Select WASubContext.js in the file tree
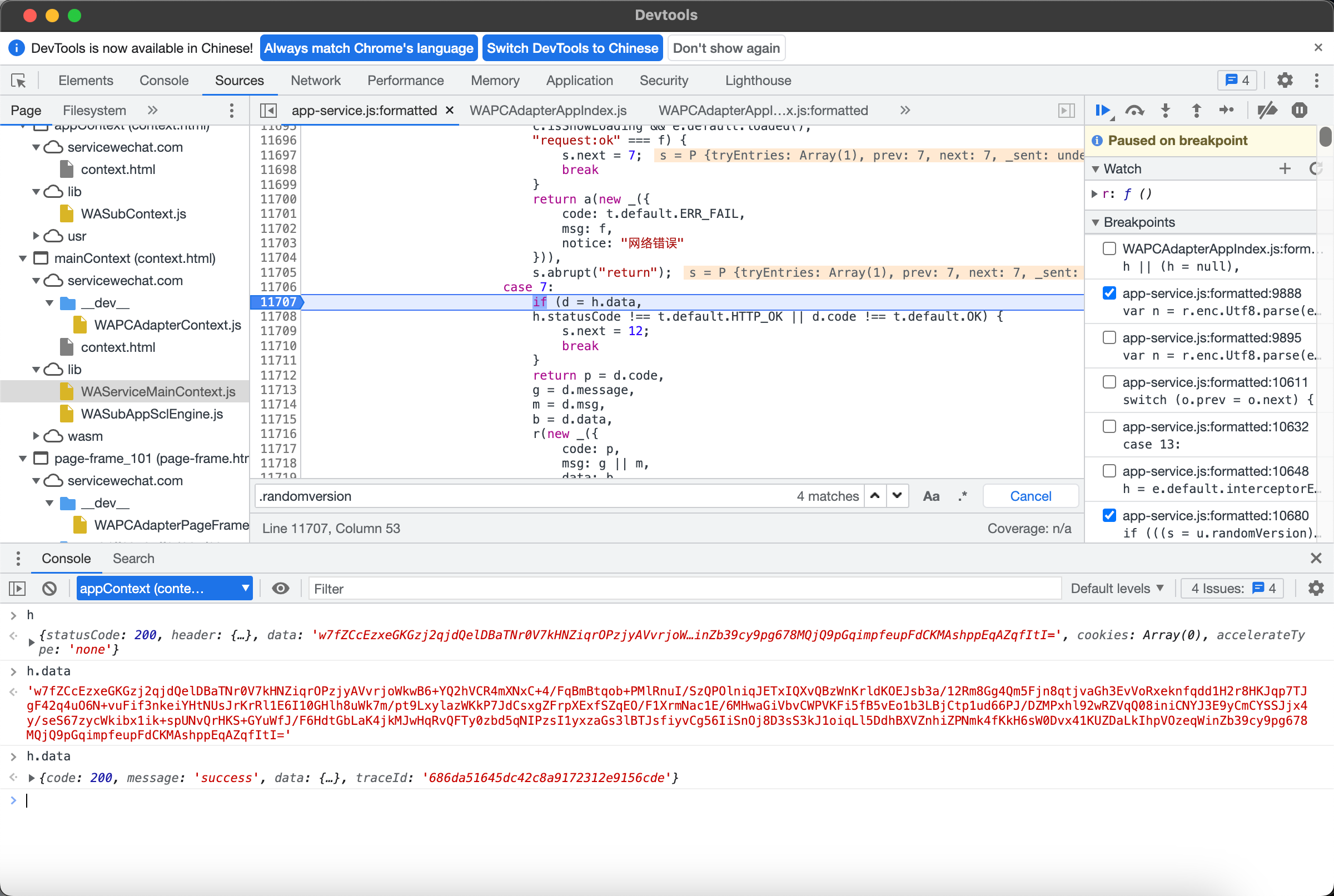The width and height of the screenshot is (1334, 896). pyautogui.click(x=133, y=213)
